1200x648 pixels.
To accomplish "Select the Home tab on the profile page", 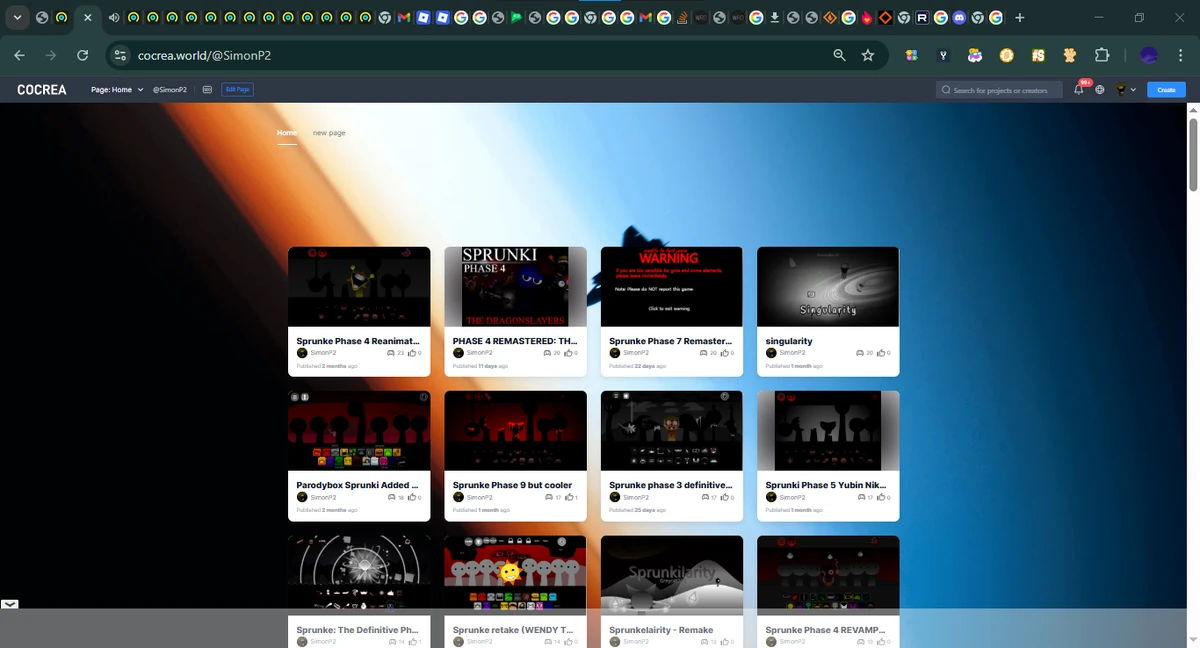I will (286, 132).
